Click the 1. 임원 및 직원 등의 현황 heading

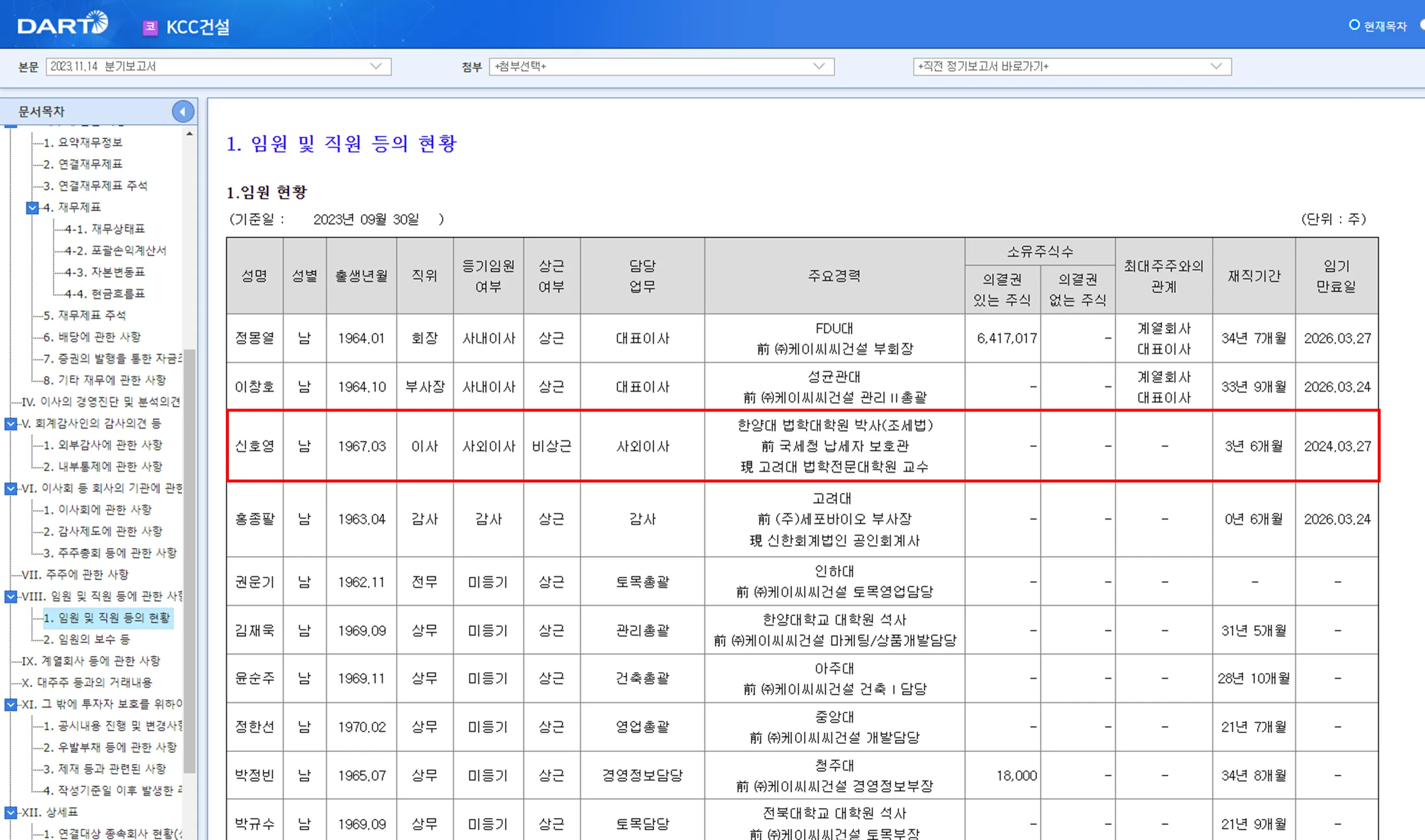[x=341, y=143]
